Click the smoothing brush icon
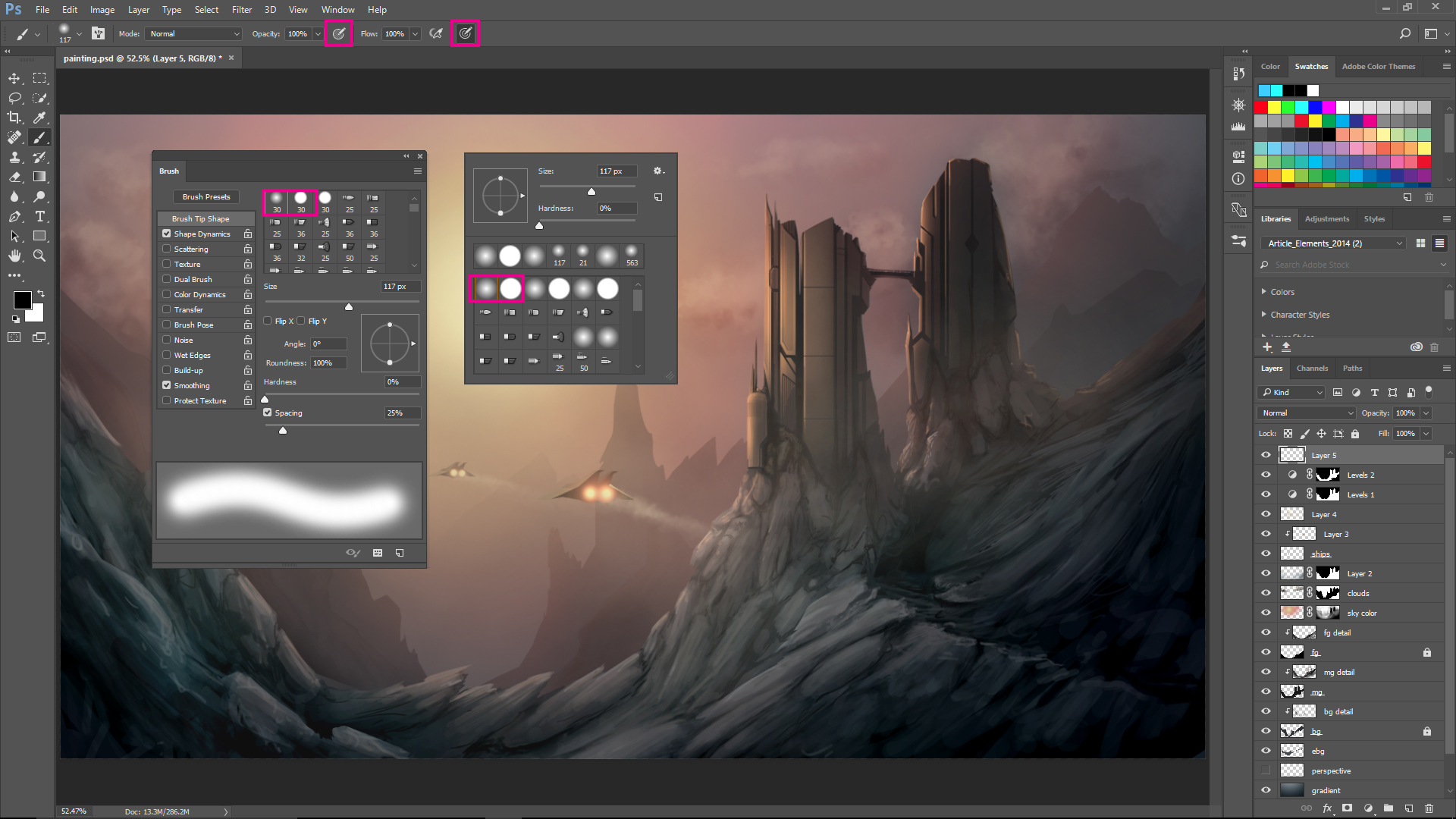The width and height of the screenshot is (1456, 819). point(466,33)
